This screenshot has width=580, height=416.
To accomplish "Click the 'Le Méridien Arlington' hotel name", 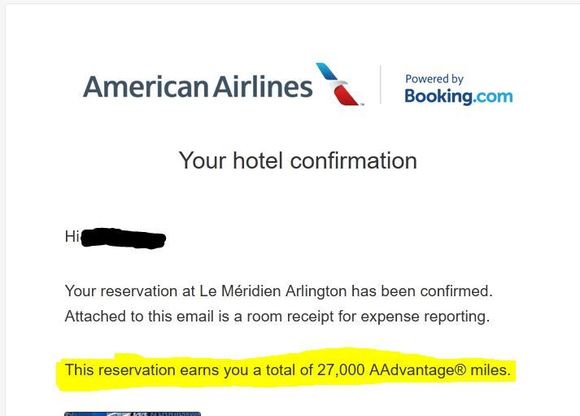I will pos(273,291).
